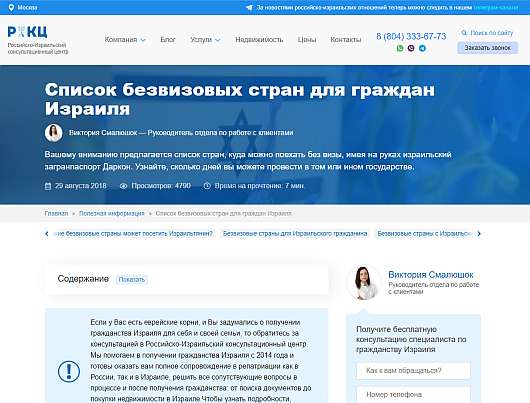Open WhatsApp icon under phone number
Viewport: 530px width, 403px height.
[400, 48]
